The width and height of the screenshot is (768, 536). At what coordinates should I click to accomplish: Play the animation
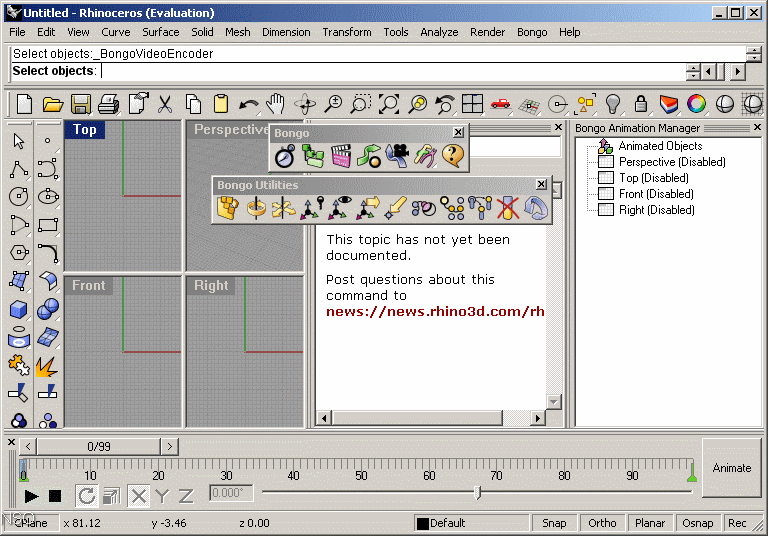[31, 496]
